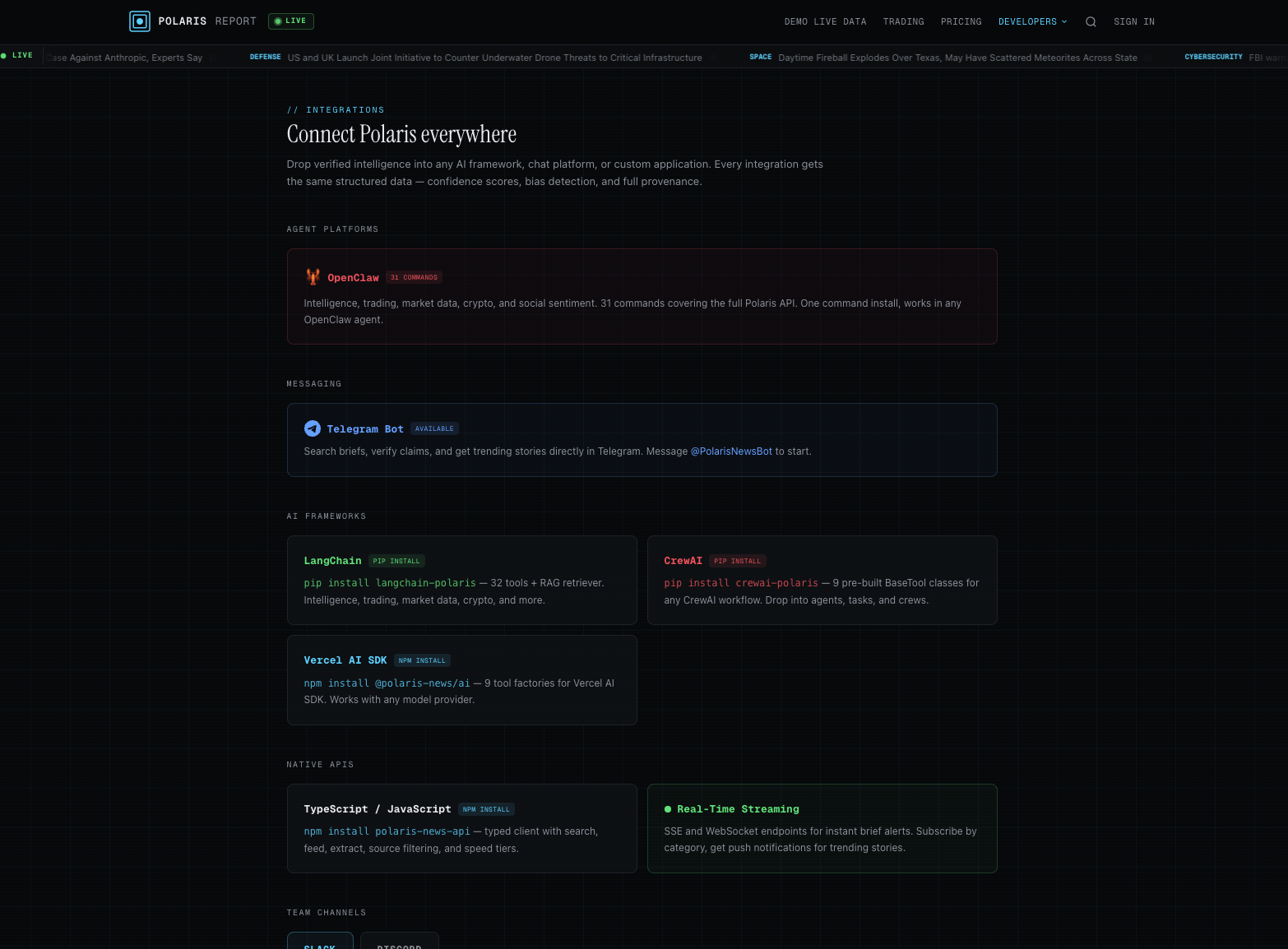Click the DEFENSE category badge in the ticker
The width and height of the screenshot is (1288, 949).
point(265,57)
